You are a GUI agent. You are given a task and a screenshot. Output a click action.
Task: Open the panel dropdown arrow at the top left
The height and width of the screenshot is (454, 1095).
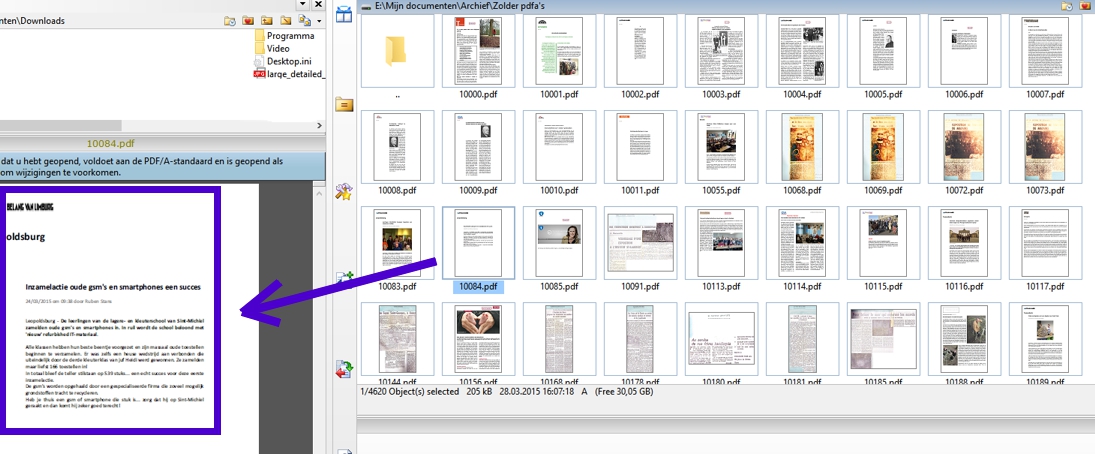[x=303, y=4]
